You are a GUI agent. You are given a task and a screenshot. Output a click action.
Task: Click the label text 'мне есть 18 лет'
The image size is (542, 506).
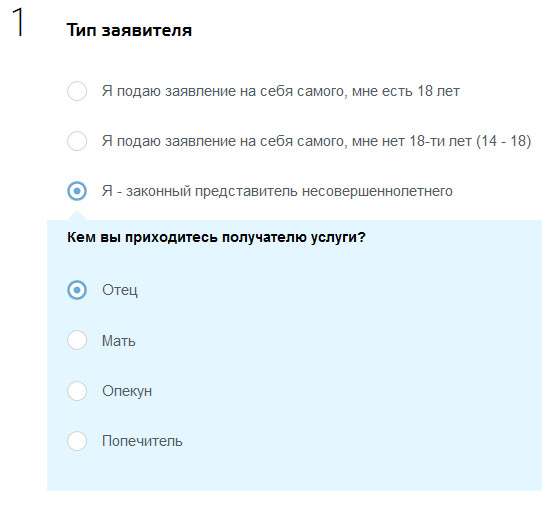point(406,92)
